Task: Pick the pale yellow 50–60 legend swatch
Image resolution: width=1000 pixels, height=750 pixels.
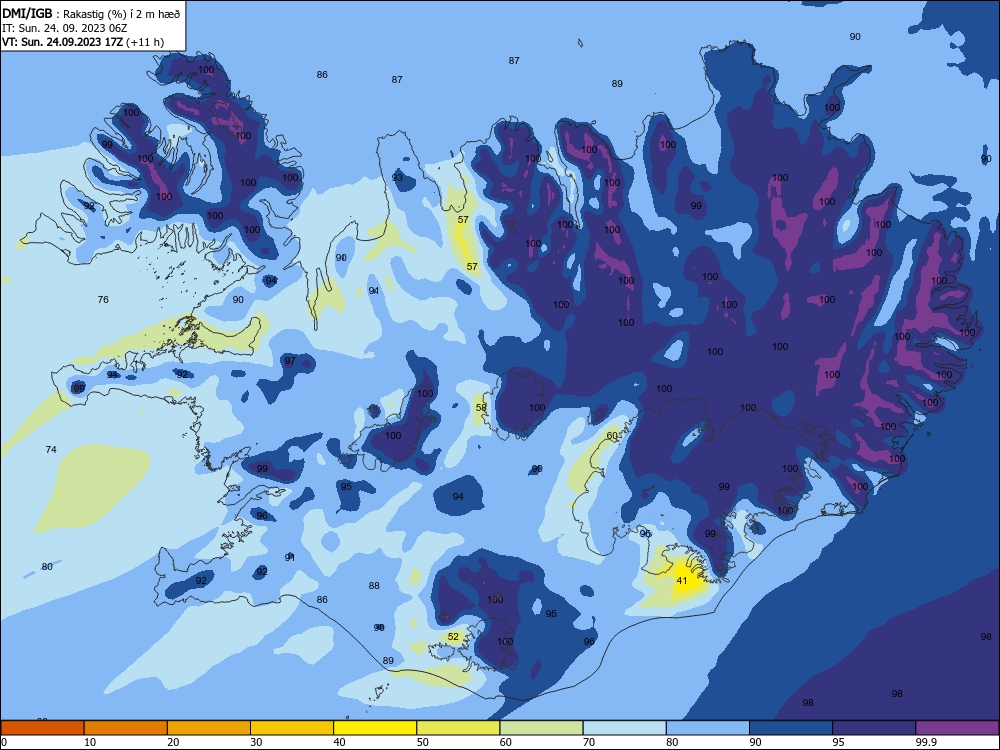Action: tap(458, 728)
